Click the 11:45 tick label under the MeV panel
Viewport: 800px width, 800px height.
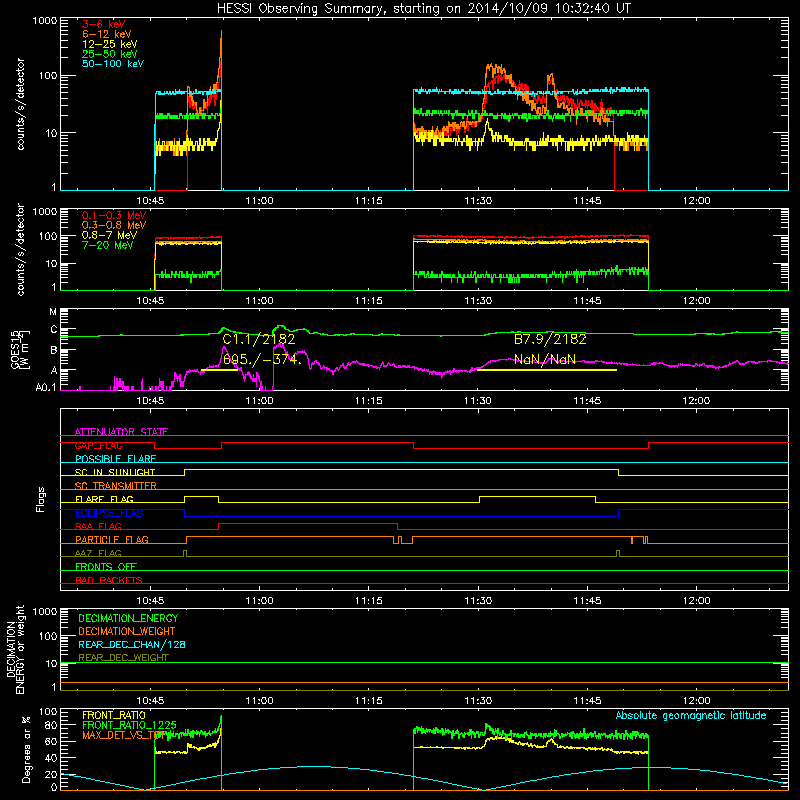click(x=587, y=301)
